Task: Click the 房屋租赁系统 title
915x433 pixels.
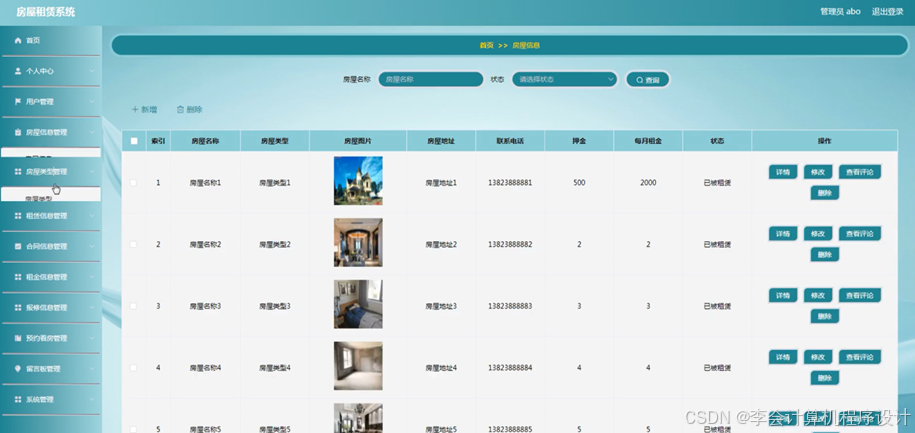Action: 46,12
